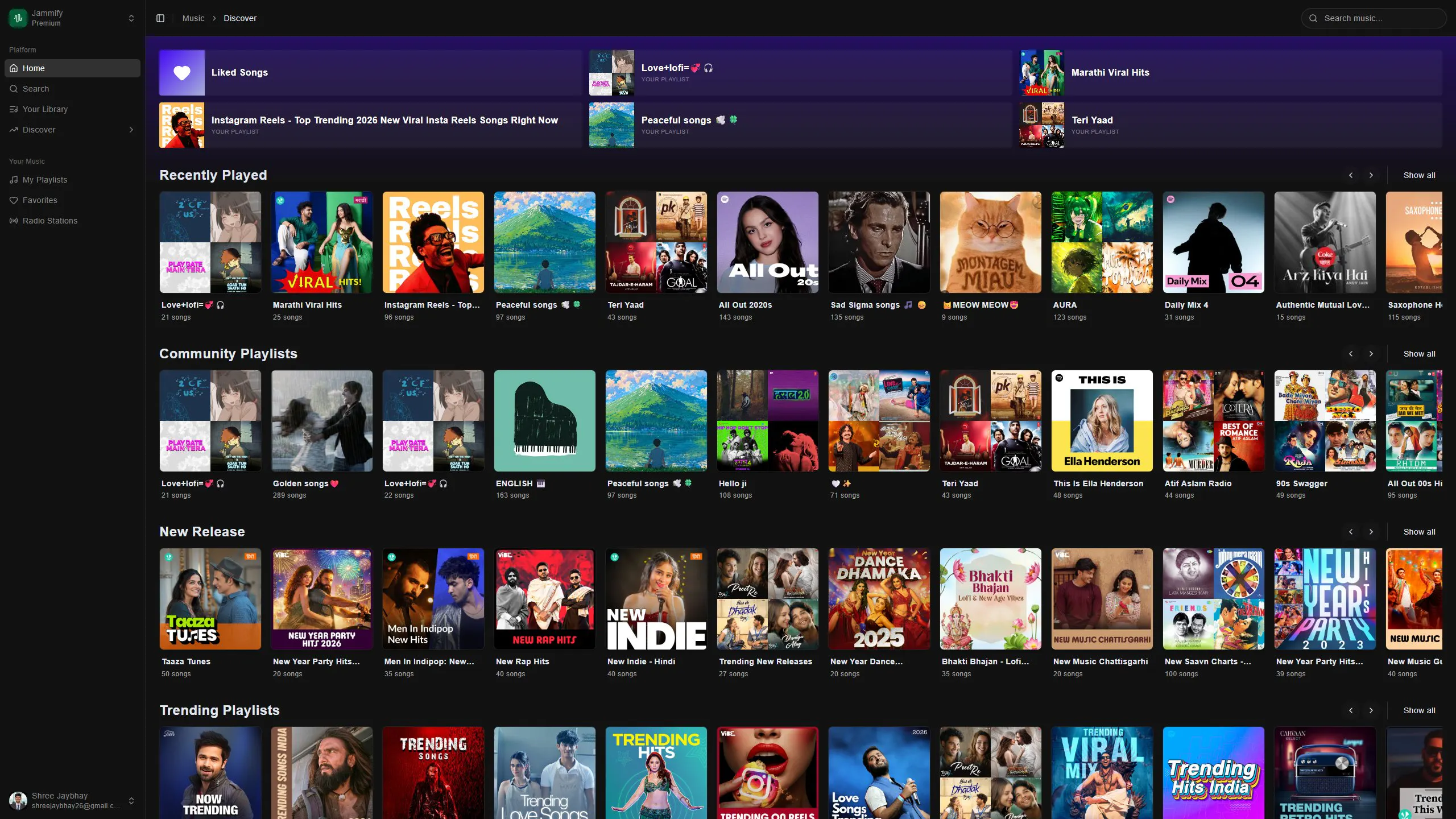Show all New Release playlists
Viewport: 1456px width, 819px height.
coord(1419,532)
